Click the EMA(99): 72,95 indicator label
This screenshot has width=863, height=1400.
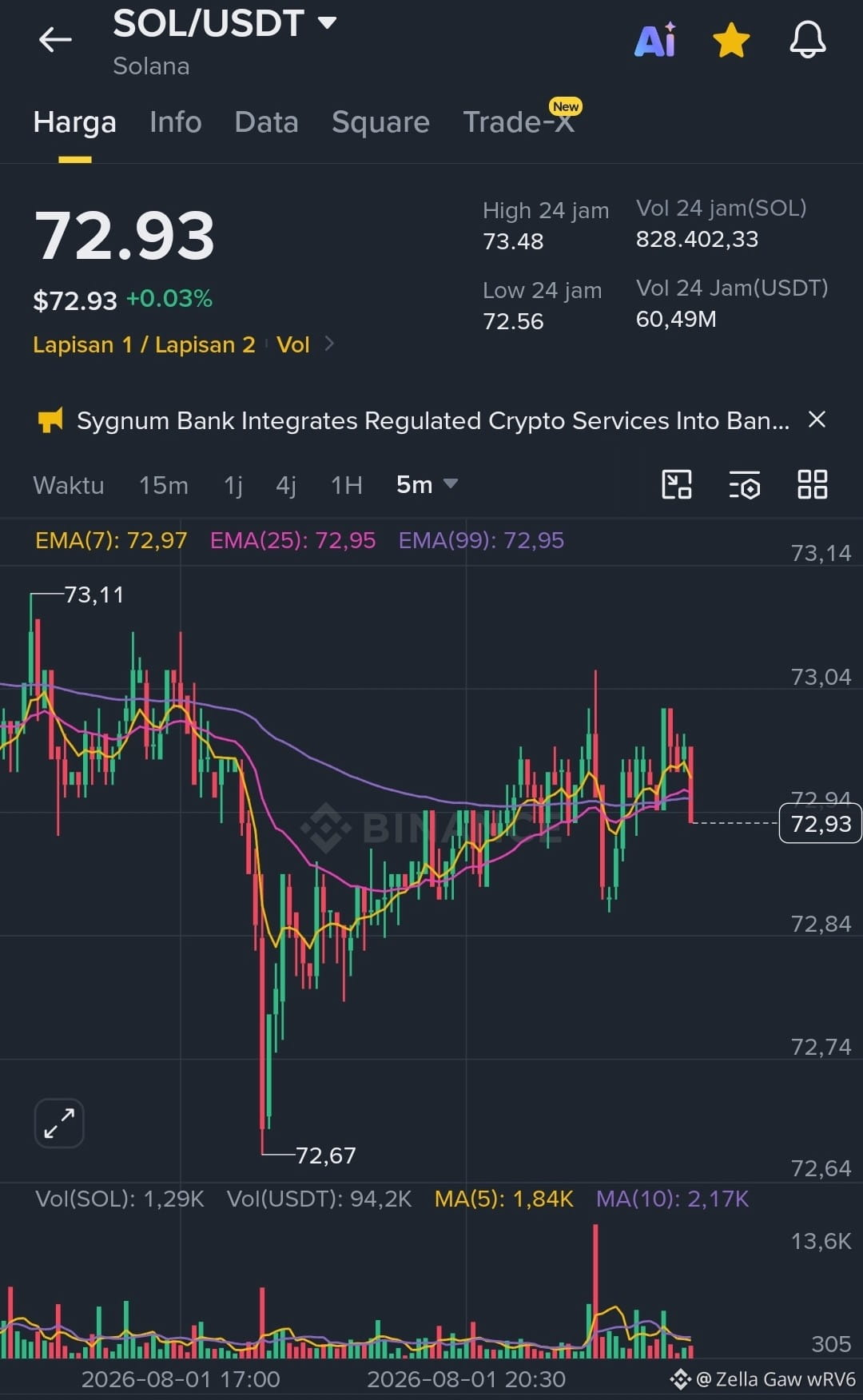[481, 541]
